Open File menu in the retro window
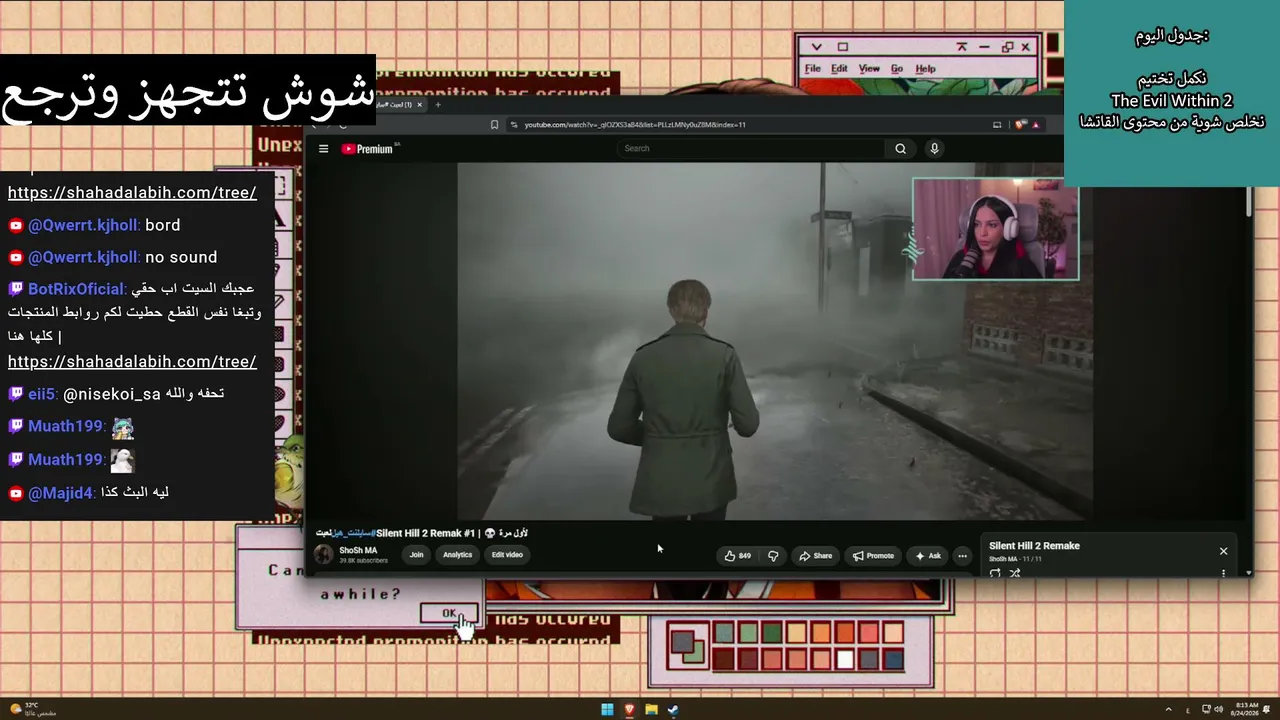Viewport: 1280px width, 720px height. [x=813, y=69]
